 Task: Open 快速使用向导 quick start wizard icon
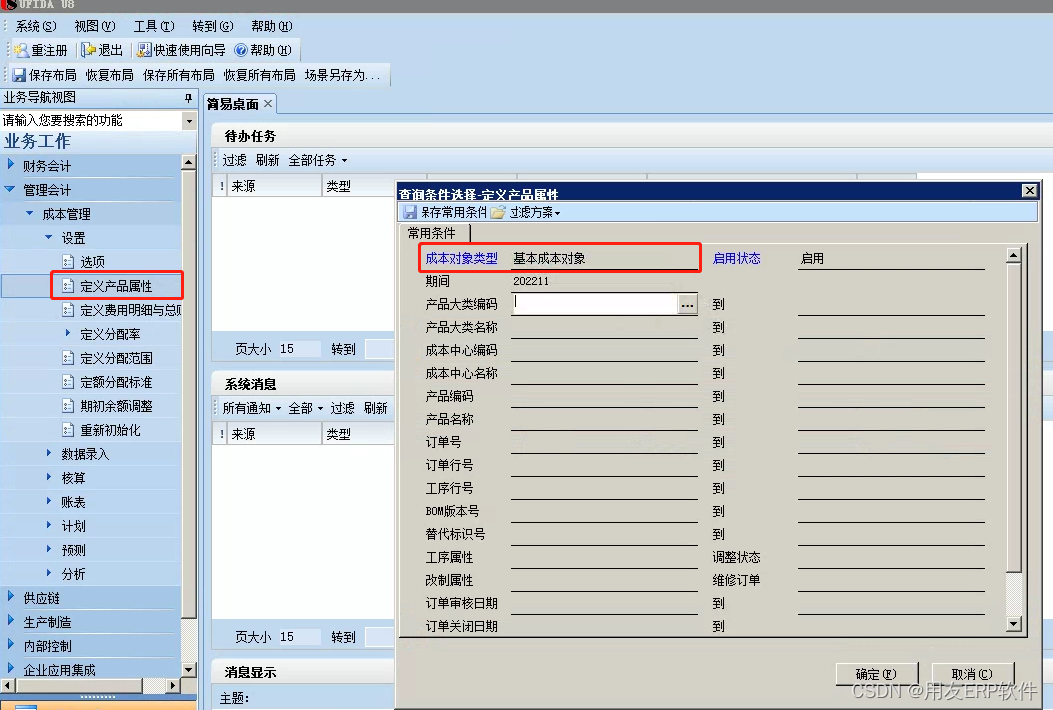(144, 50)
